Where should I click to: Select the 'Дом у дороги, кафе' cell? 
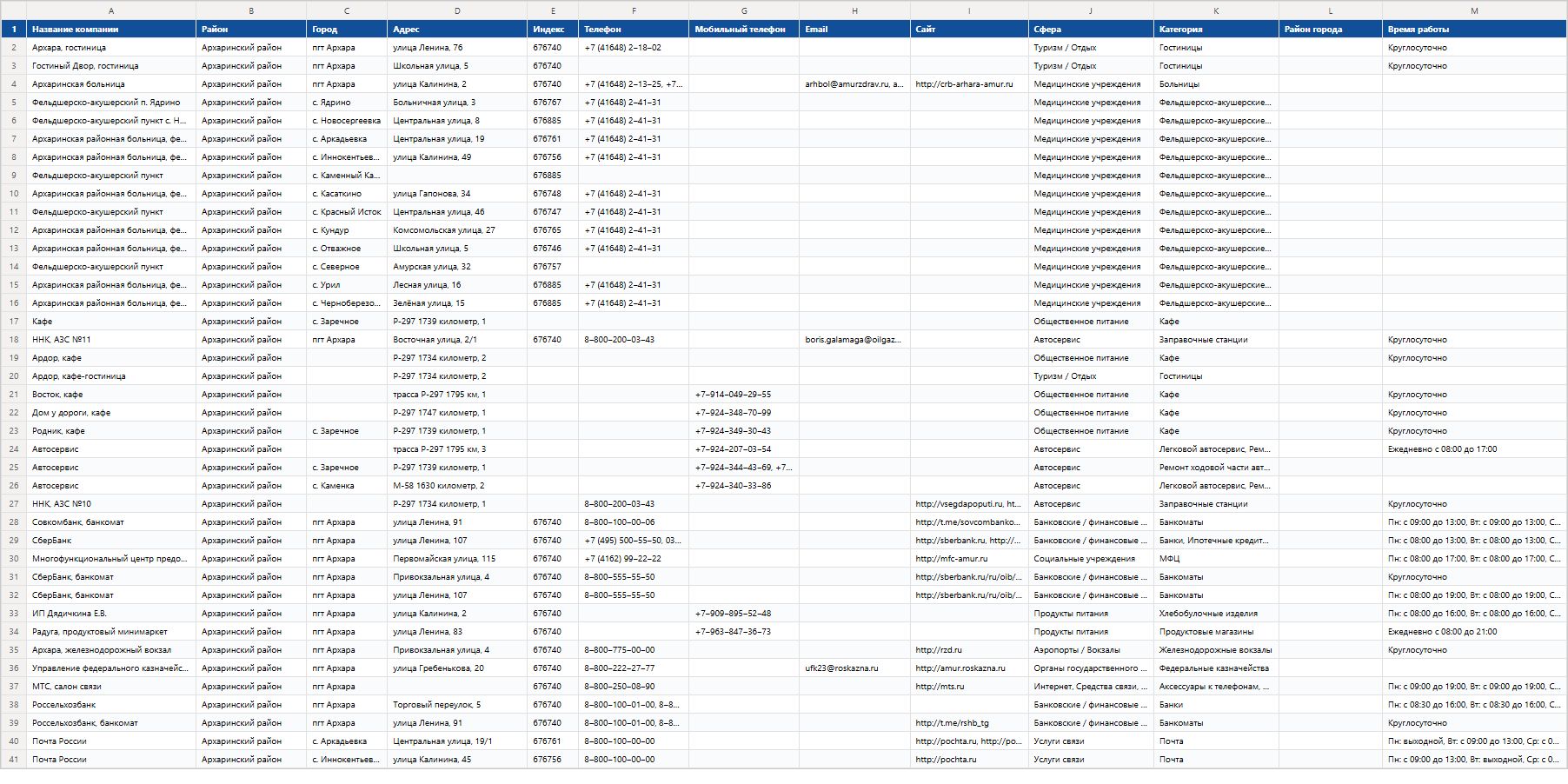pyautogui.click(x=111, y=413)
